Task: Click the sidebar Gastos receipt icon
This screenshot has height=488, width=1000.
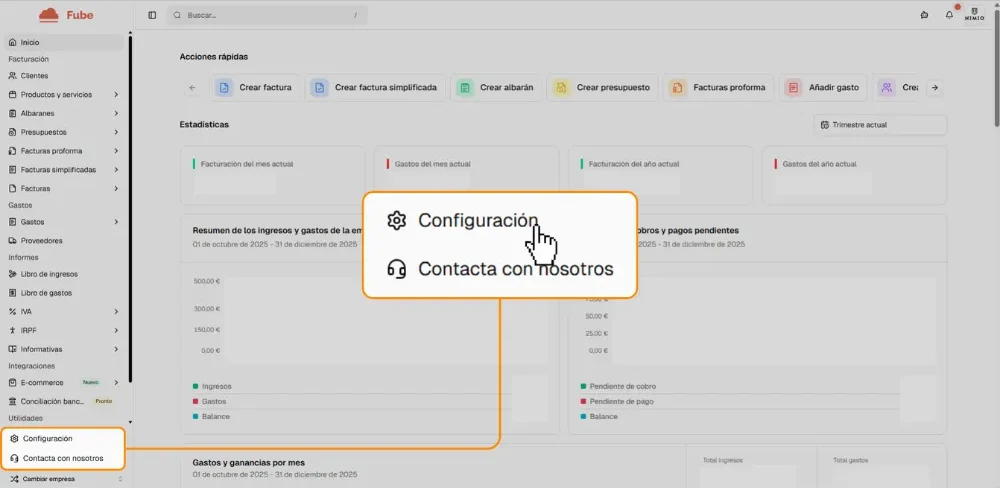Action: (x=13, y=222)
